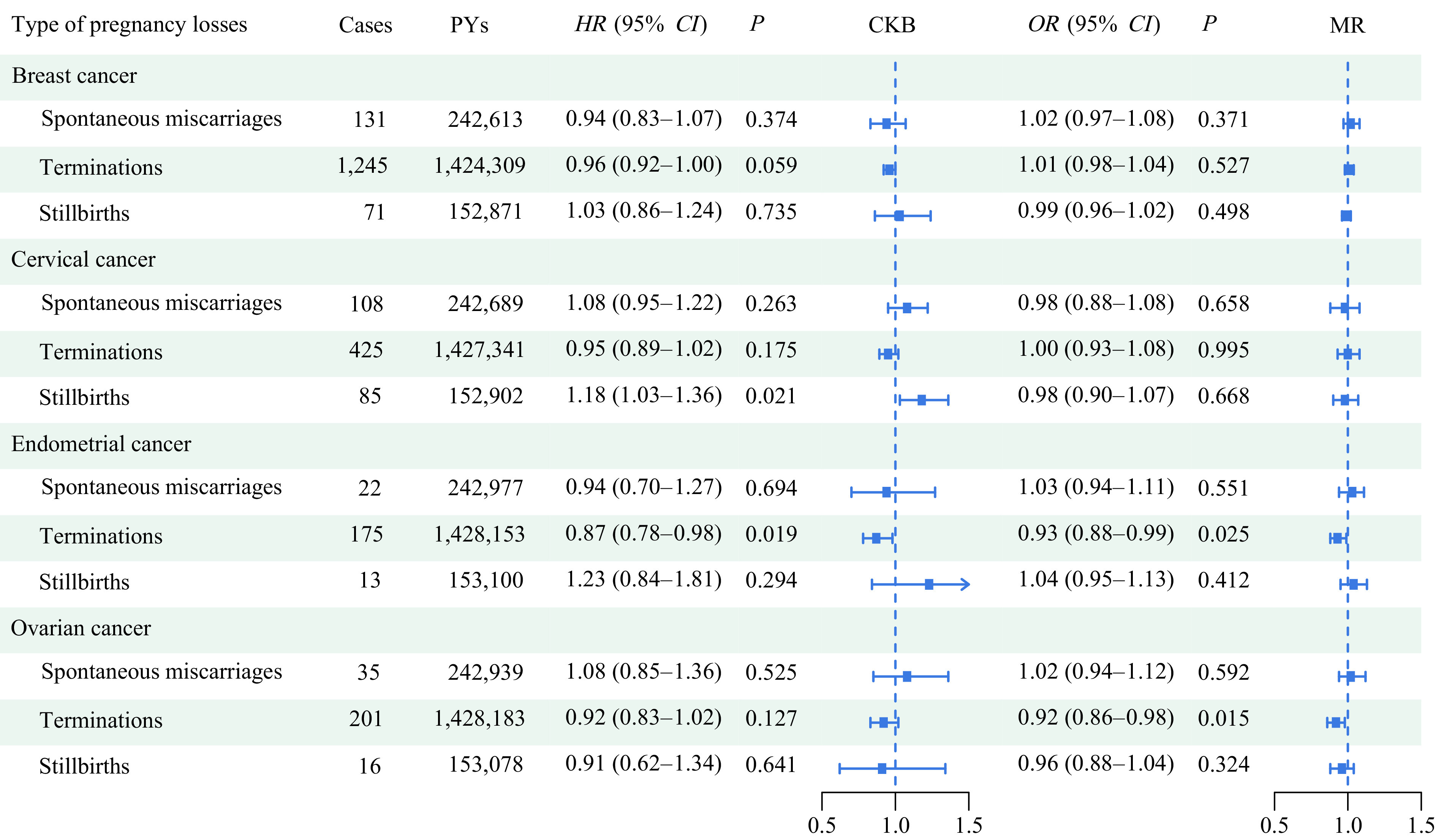
Task: Select HR '1.08 (0.95–1.22)'
Action: (644, 303)
